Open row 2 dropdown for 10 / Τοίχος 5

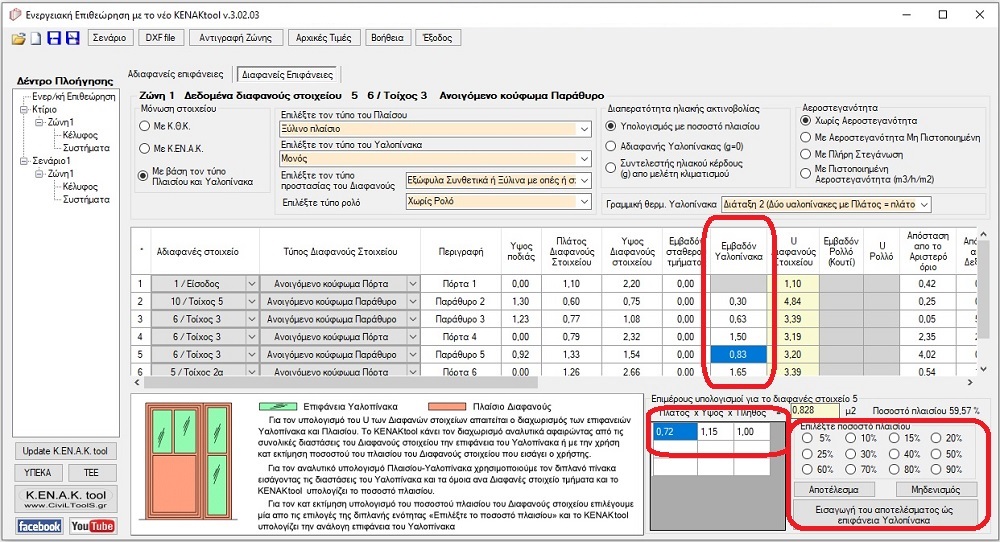point(252,302)
